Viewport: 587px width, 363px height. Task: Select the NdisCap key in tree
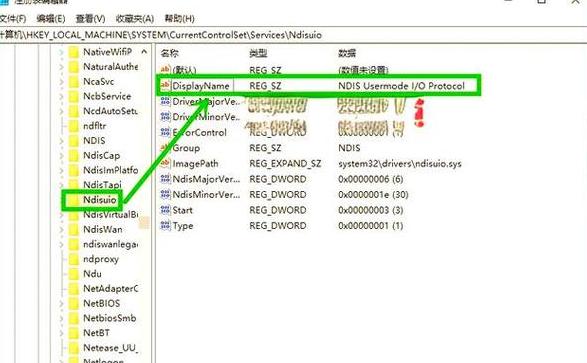(101, 155)
